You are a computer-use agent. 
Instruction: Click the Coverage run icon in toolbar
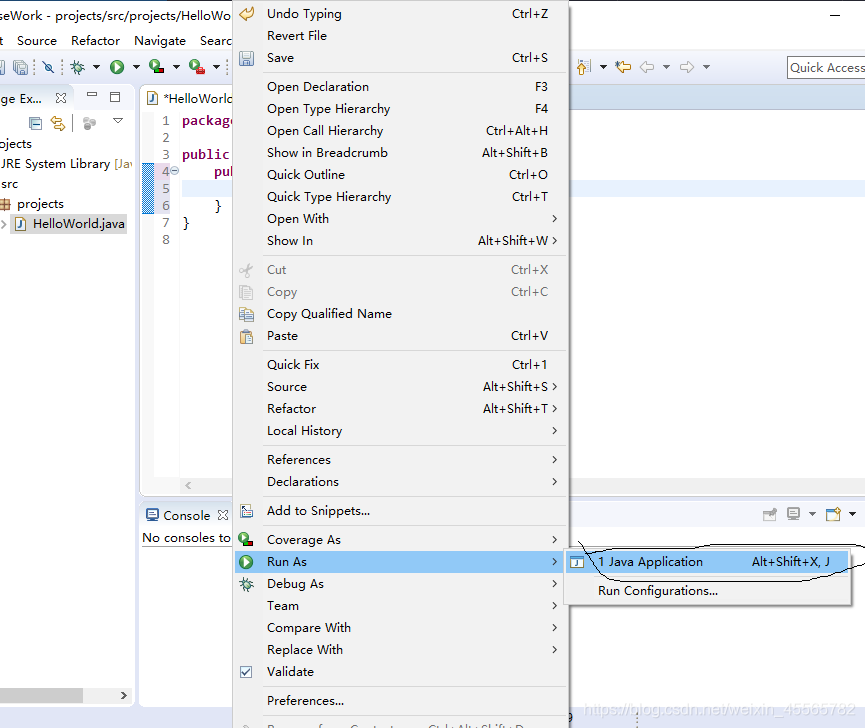tap(157, 67)
